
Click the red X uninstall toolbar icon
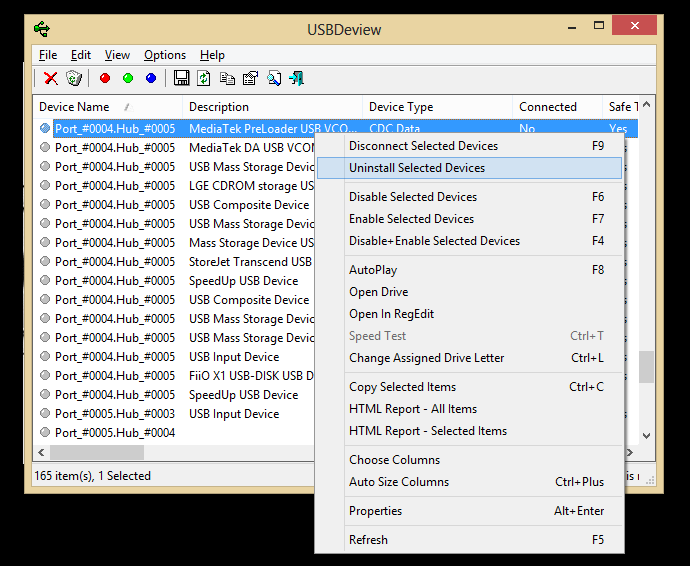[51, 79]
